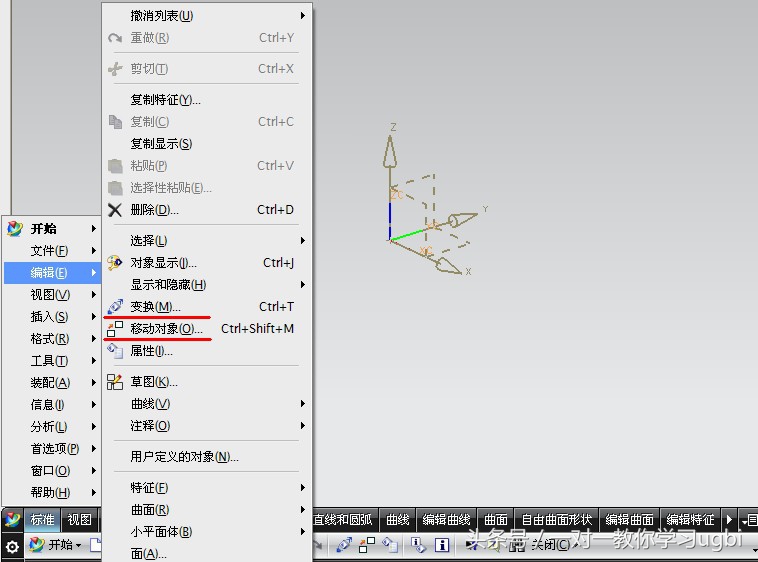Image resolution: width=758 pixels, height=562 pixels.
Task: Open the 格式(R) menu
Action: click(x=52, y=339)
